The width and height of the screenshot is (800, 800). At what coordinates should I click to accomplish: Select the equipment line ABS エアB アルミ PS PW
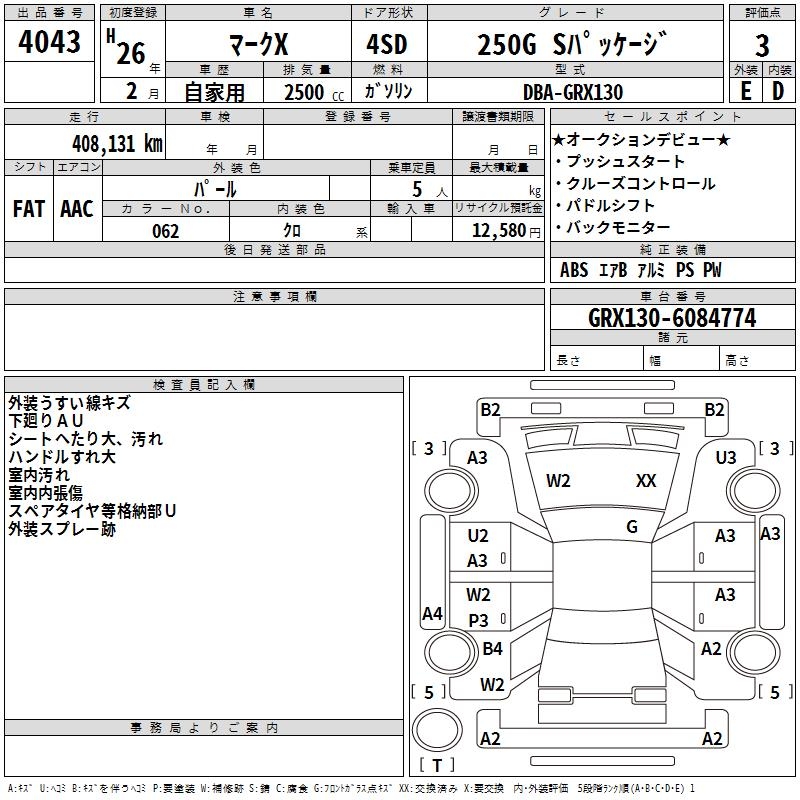(x=641, y=270)
